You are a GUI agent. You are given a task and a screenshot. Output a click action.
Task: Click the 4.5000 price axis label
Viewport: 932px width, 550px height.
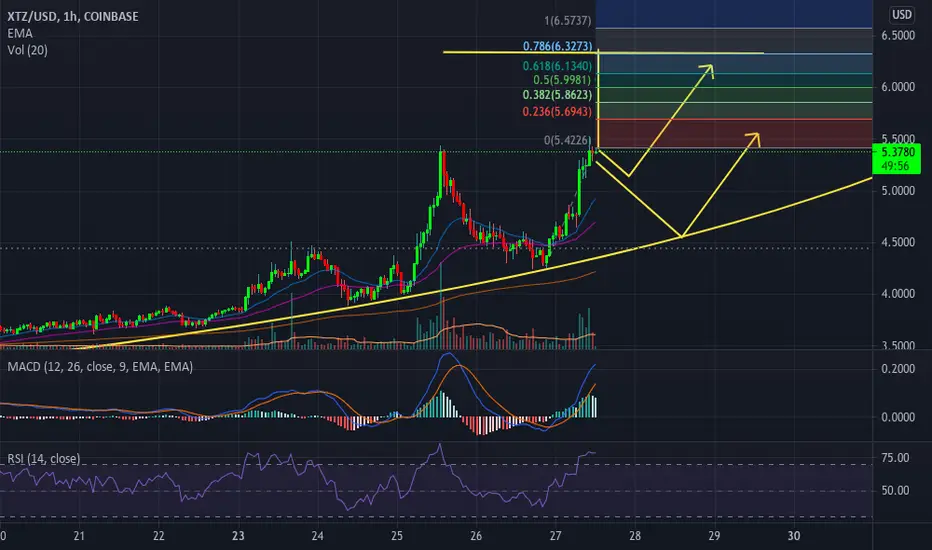[x=898, y=242]
